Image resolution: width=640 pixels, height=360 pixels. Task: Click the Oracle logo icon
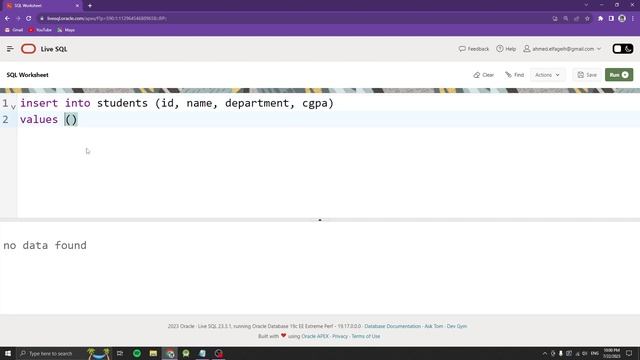pos(28,49)
